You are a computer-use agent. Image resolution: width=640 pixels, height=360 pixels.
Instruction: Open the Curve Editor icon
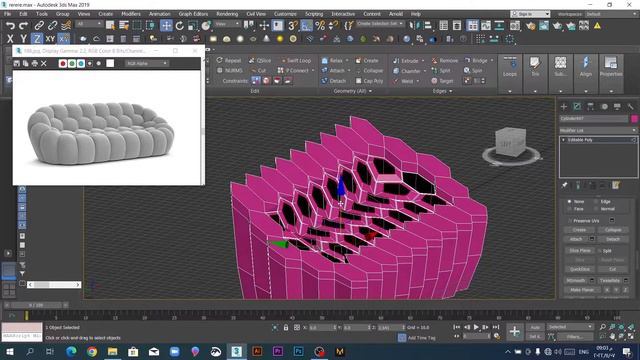[x=486, y=26]
